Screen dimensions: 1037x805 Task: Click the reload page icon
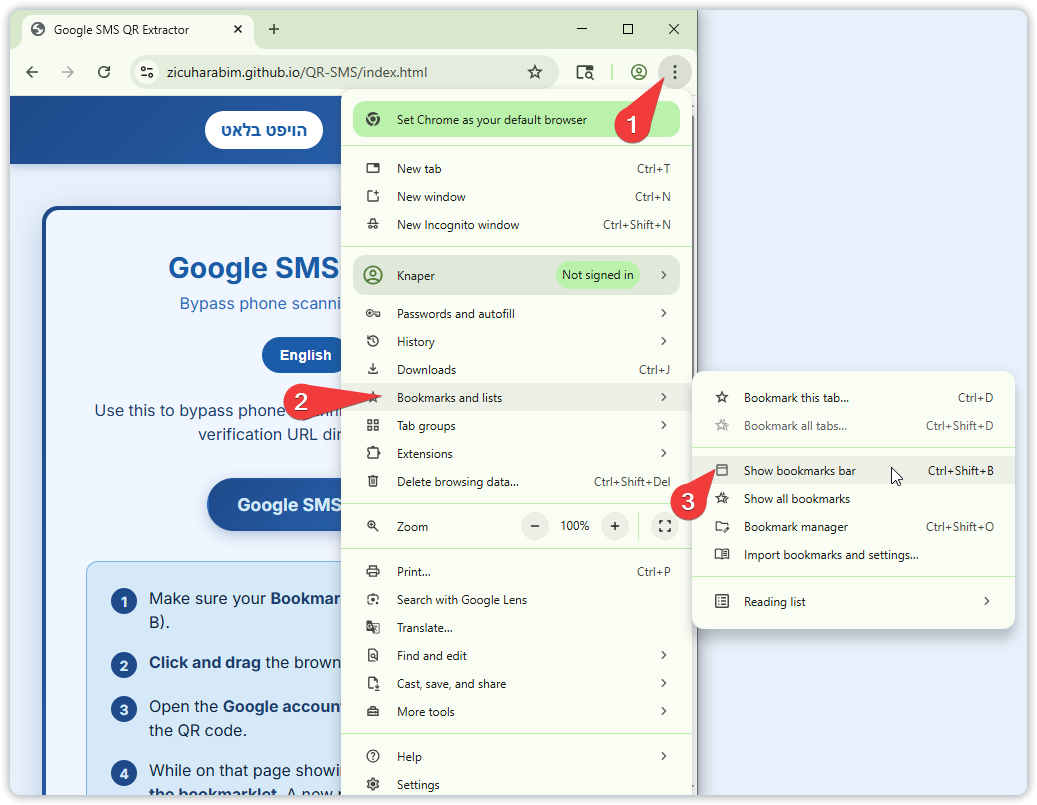coord(104,72)
